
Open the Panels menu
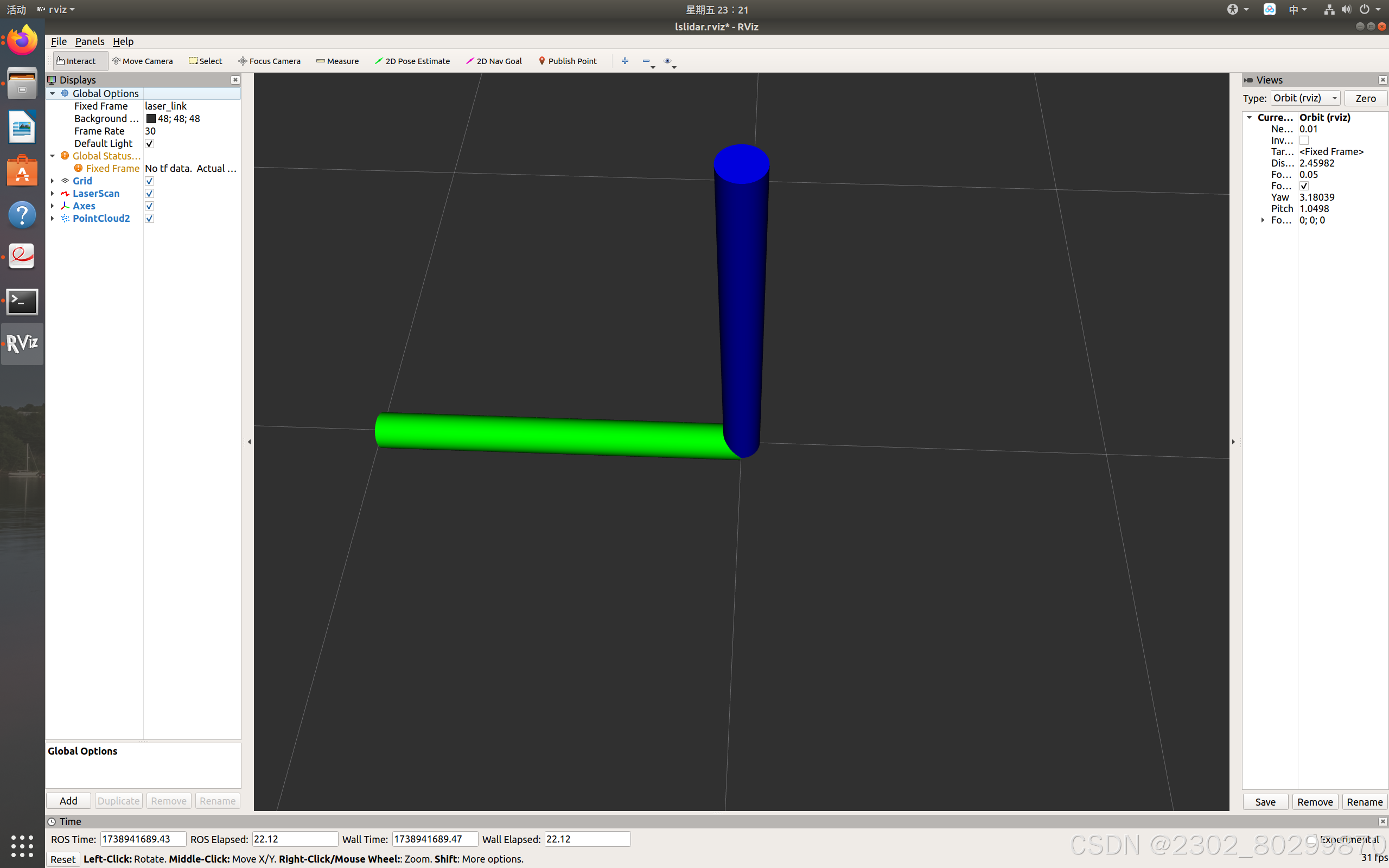point(90,41)
